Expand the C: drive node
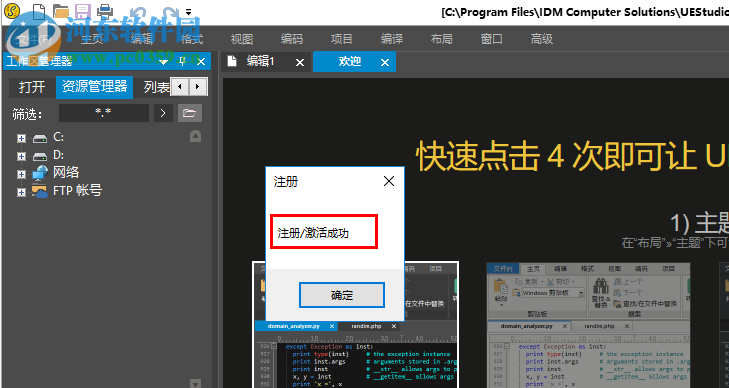Viewport: 729px width, 388px height. [21, 138]
